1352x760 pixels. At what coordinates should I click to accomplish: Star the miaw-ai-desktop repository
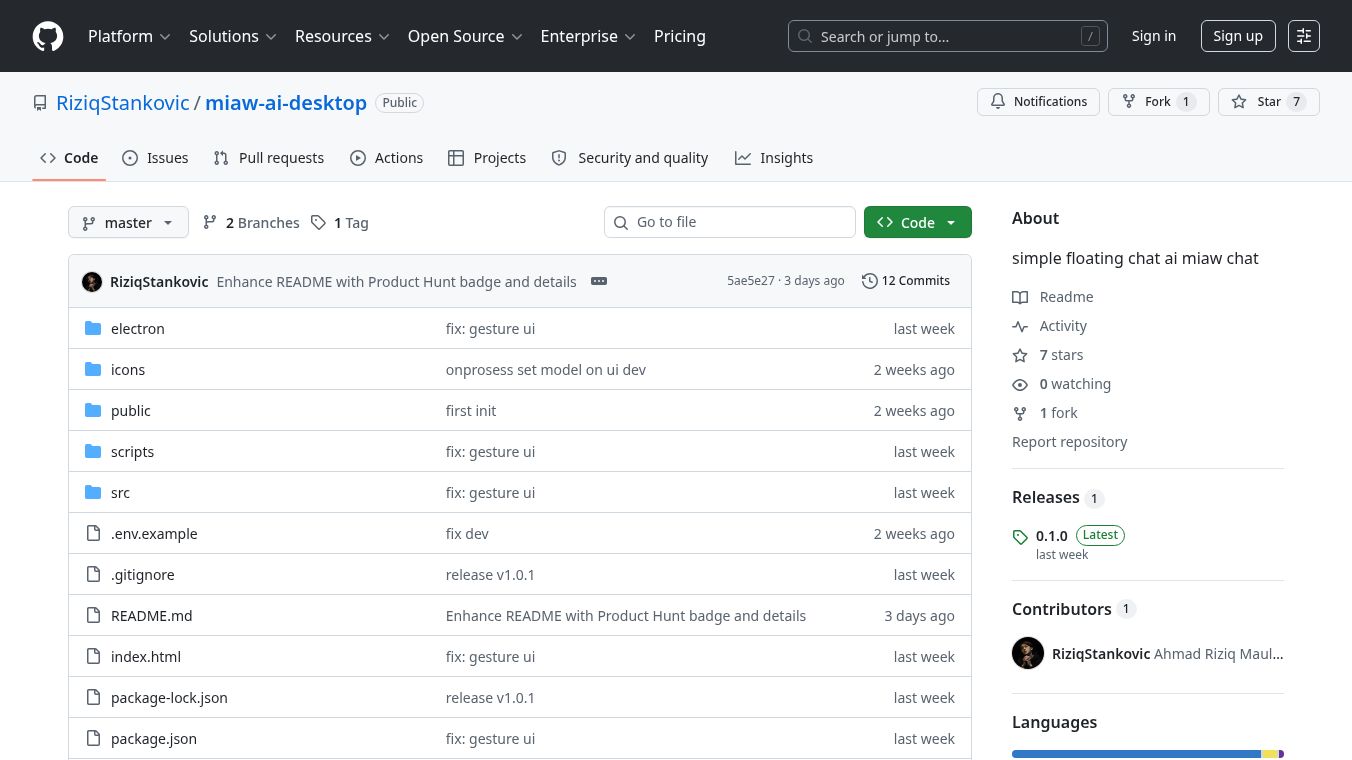click(1269, 102)
